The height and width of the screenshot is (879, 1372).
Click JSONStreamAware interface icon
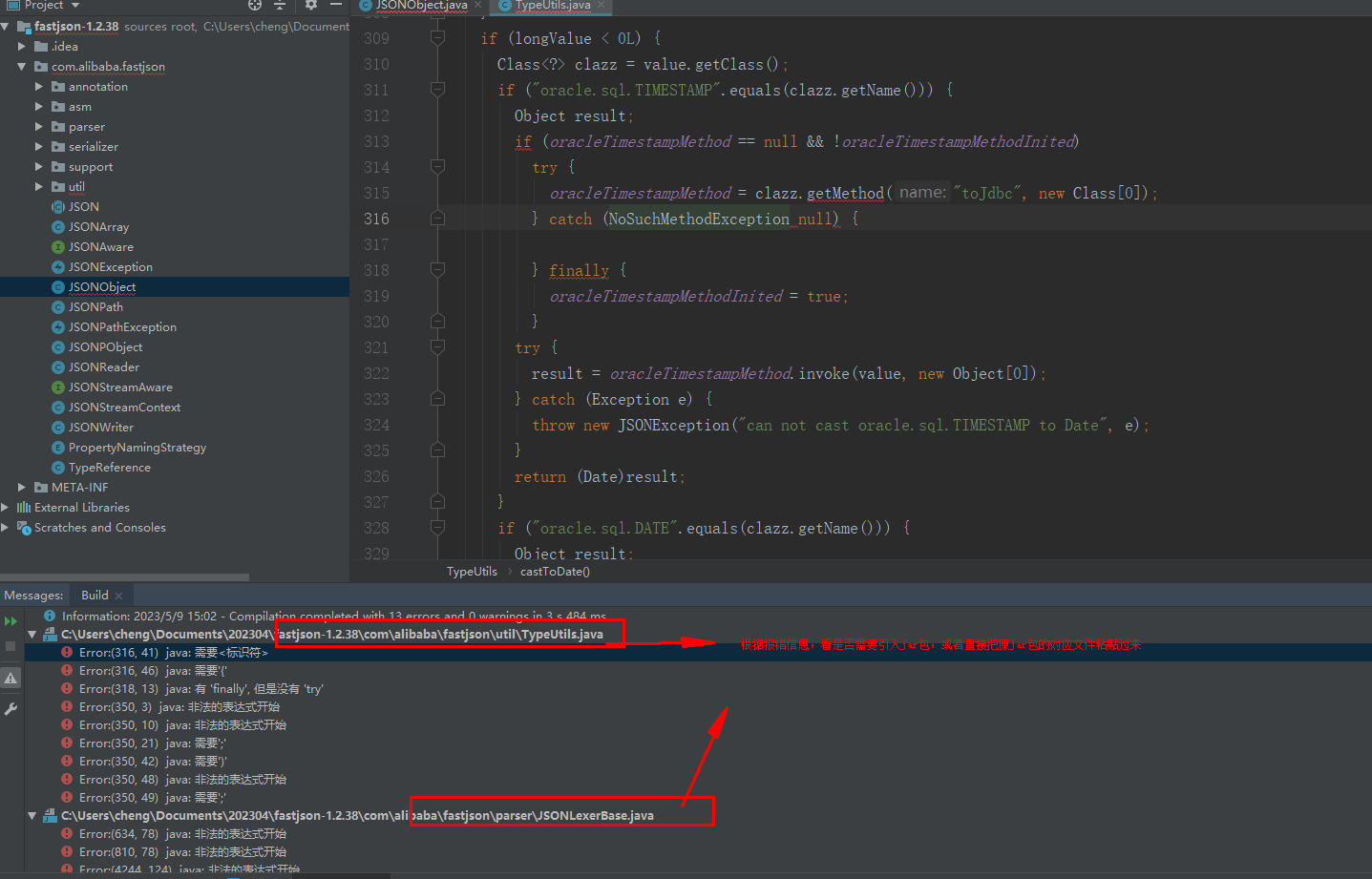58,387
